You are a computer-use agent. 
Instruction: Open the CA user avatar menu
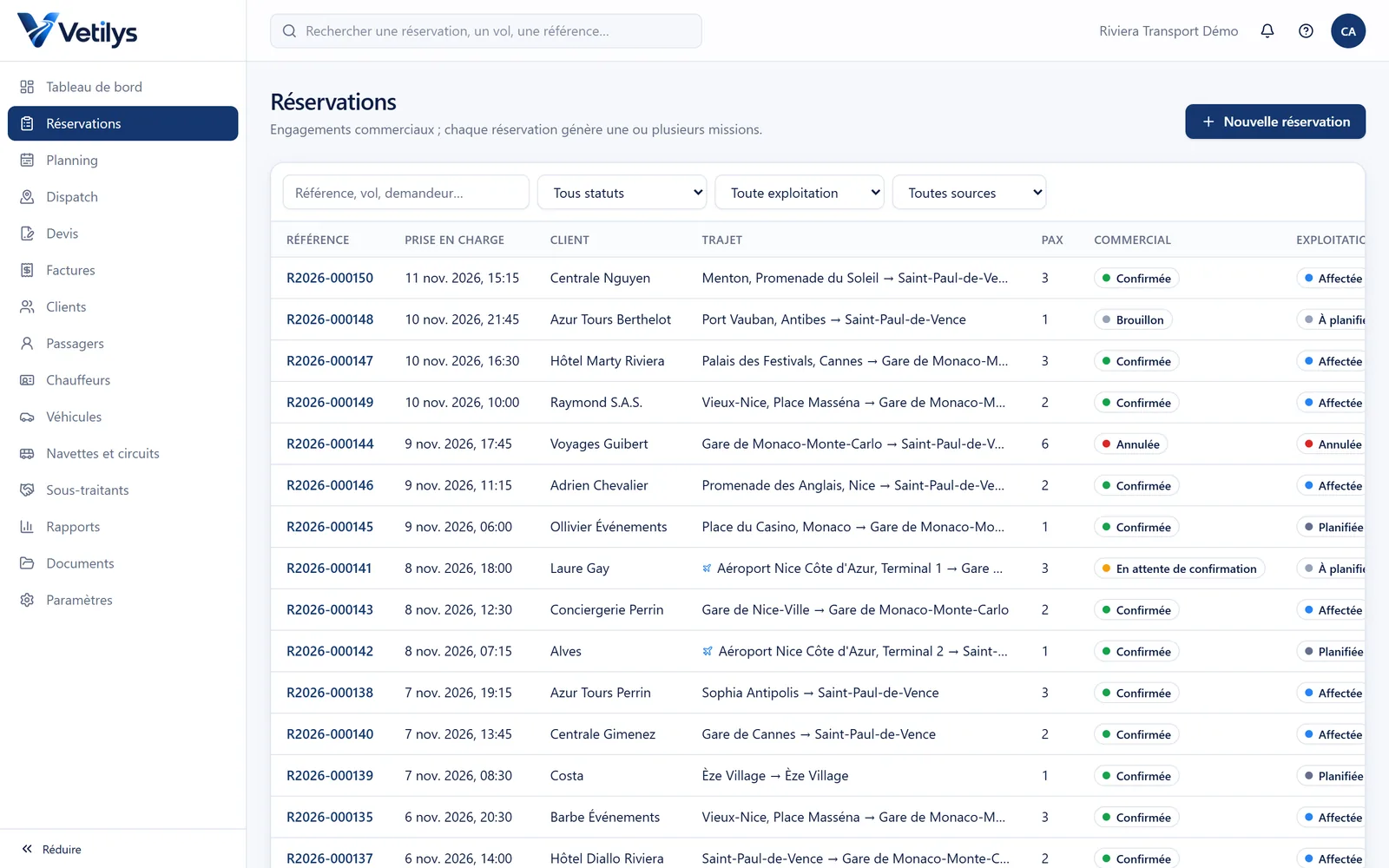1348,31
